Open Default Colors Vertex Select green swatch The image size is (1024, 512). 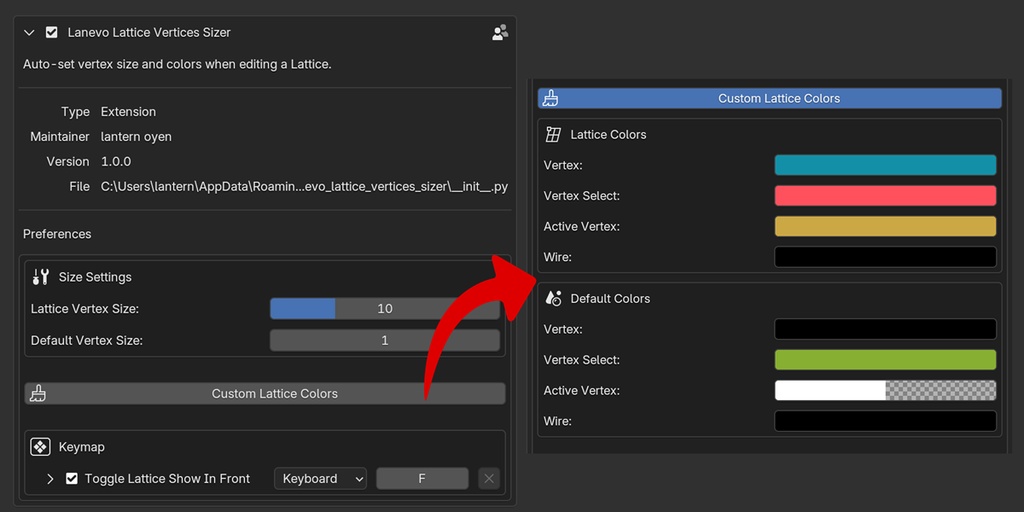coord(885,360)
